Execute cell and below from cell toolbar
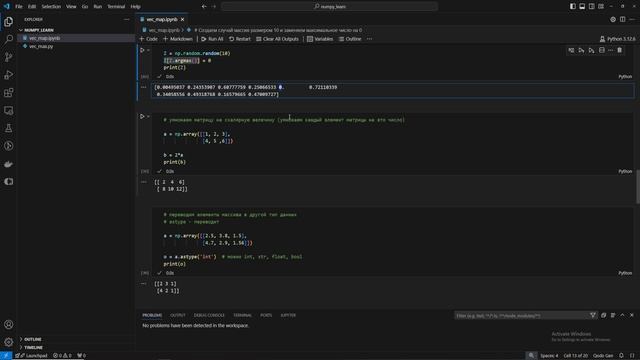This screenshot has height=360, width=640. coord(591,50)
